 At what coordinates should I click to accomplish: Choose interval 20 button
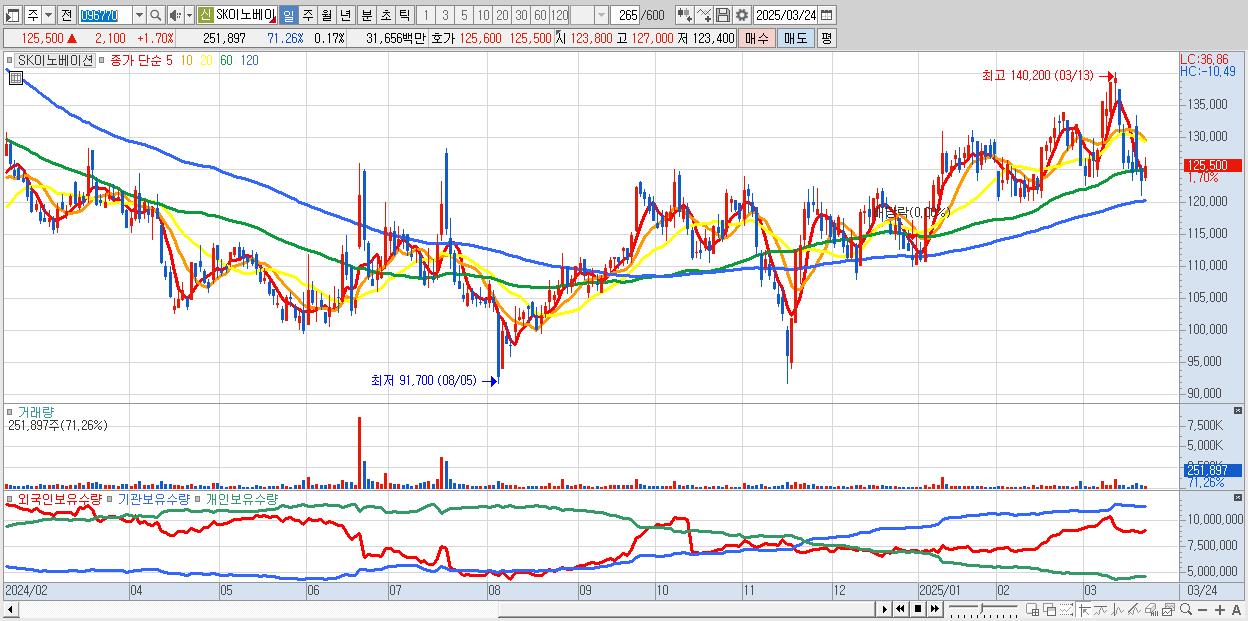[x=502, y=15]
